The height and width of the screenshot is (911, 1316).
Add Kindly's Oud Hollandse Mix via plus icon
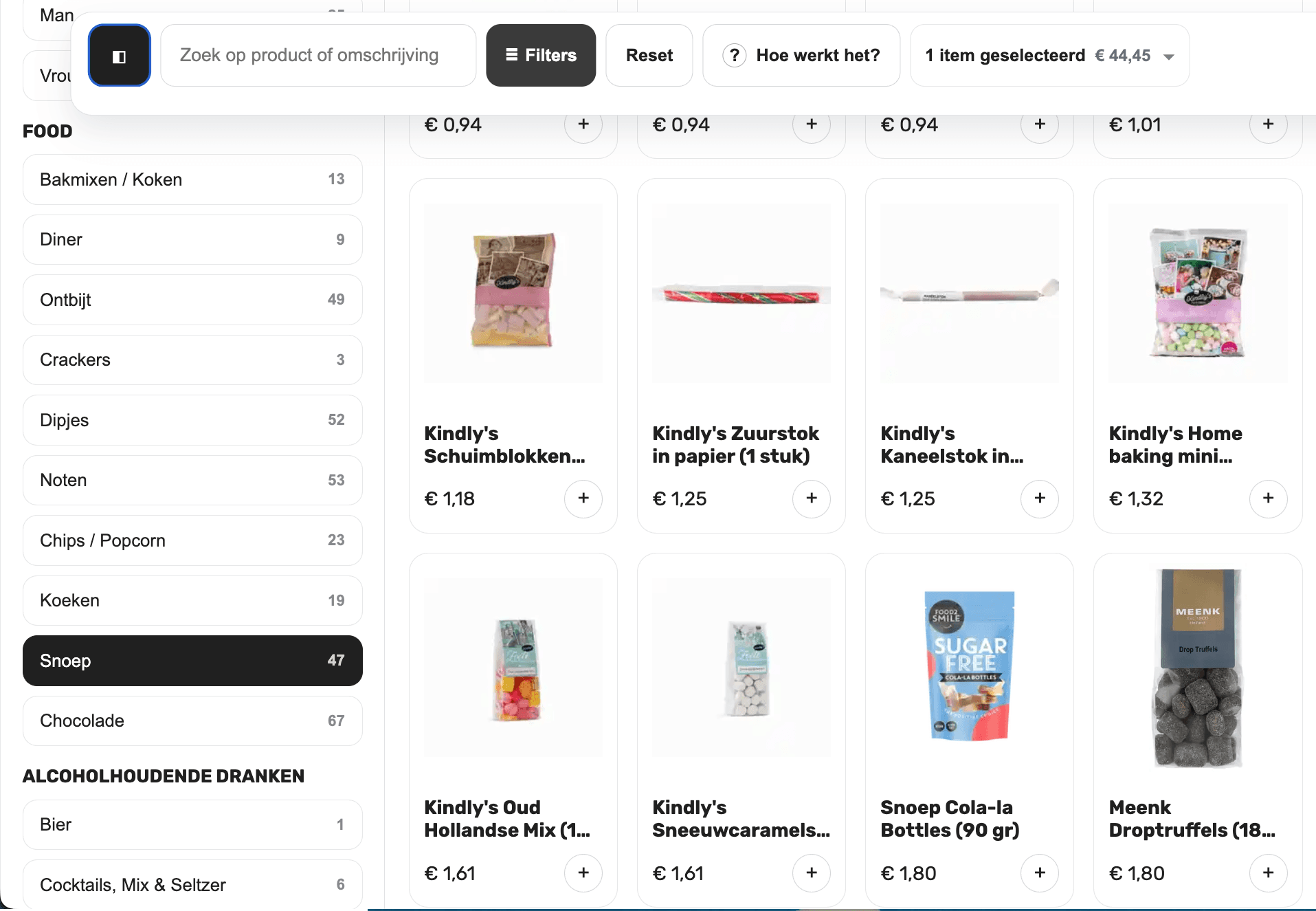(583, 873)
